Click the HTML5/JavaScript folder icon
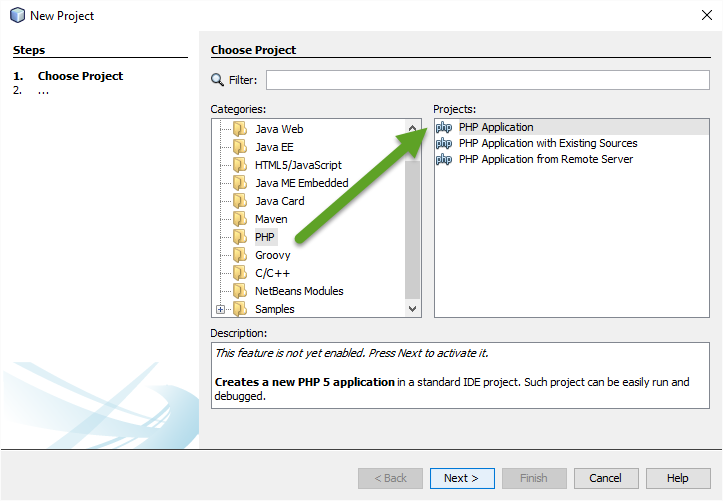Image resolution: width=723 pixels, height=501 pixels. [240, 165]
